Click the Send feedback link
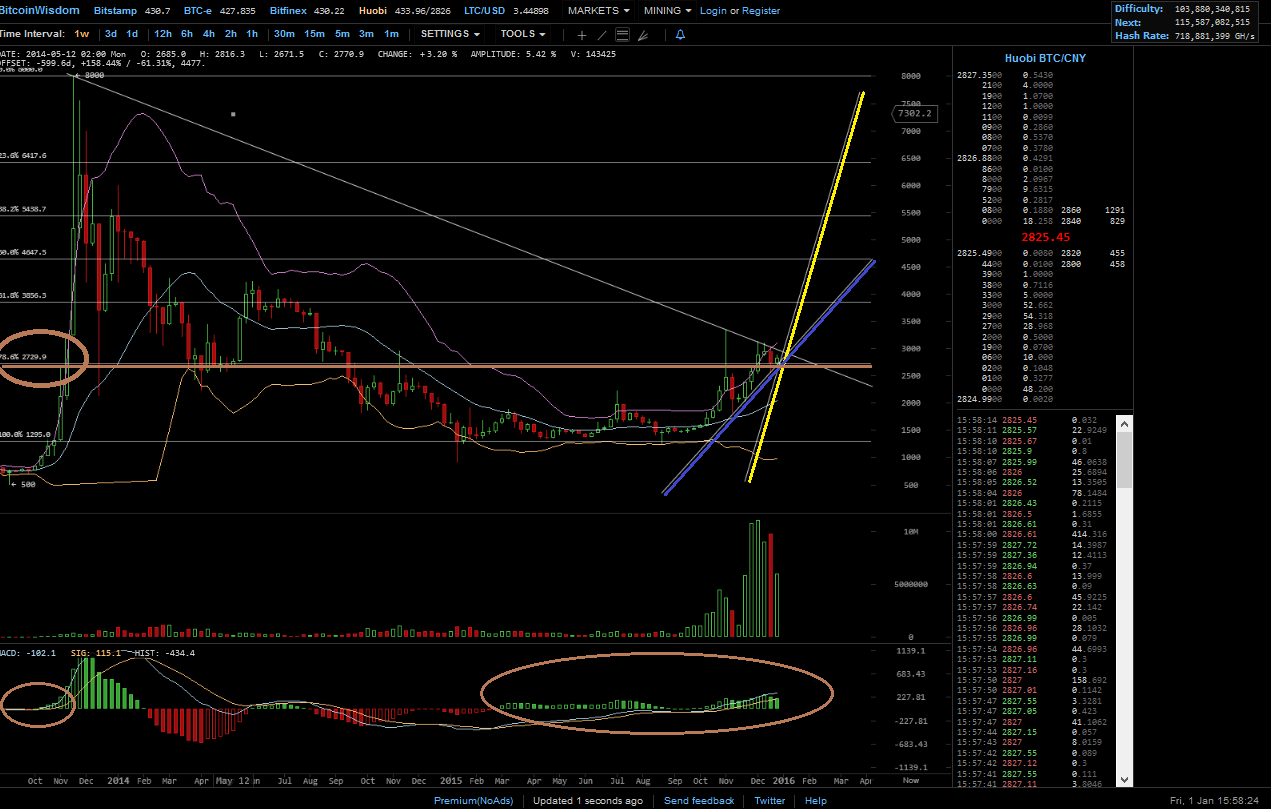The width and height of the screenshot is (1271, 809). pyautogui.click(x=698, y=801)
